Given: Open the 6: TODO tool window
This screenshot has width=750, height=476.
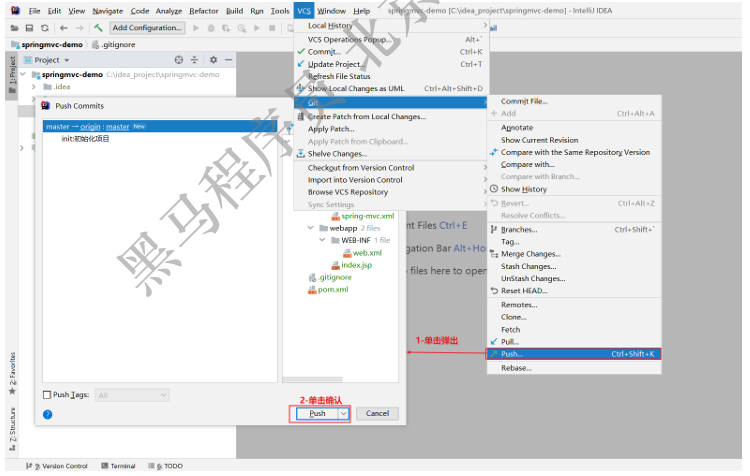Looking at the screenshot, I should [165, 466].
